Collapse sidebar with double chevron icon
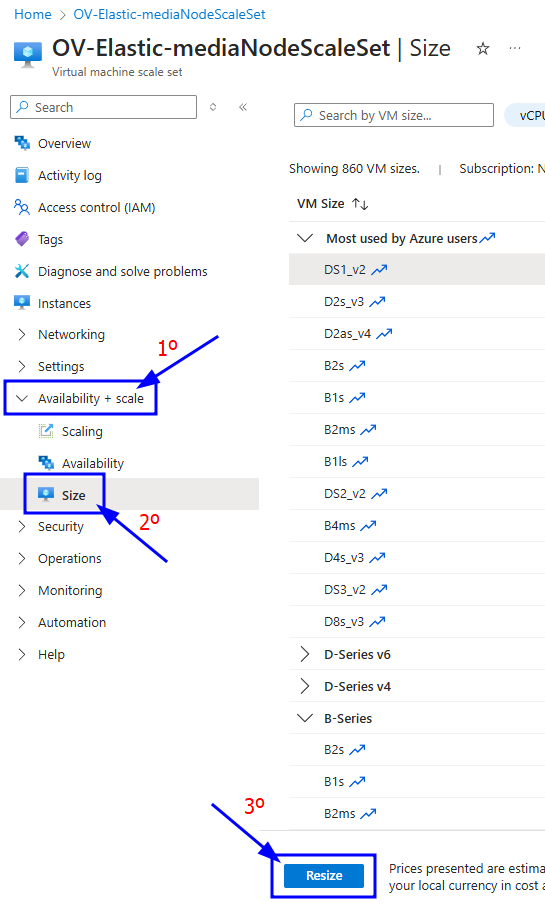Viewport: 545px width, 914px height. [243, 107]
